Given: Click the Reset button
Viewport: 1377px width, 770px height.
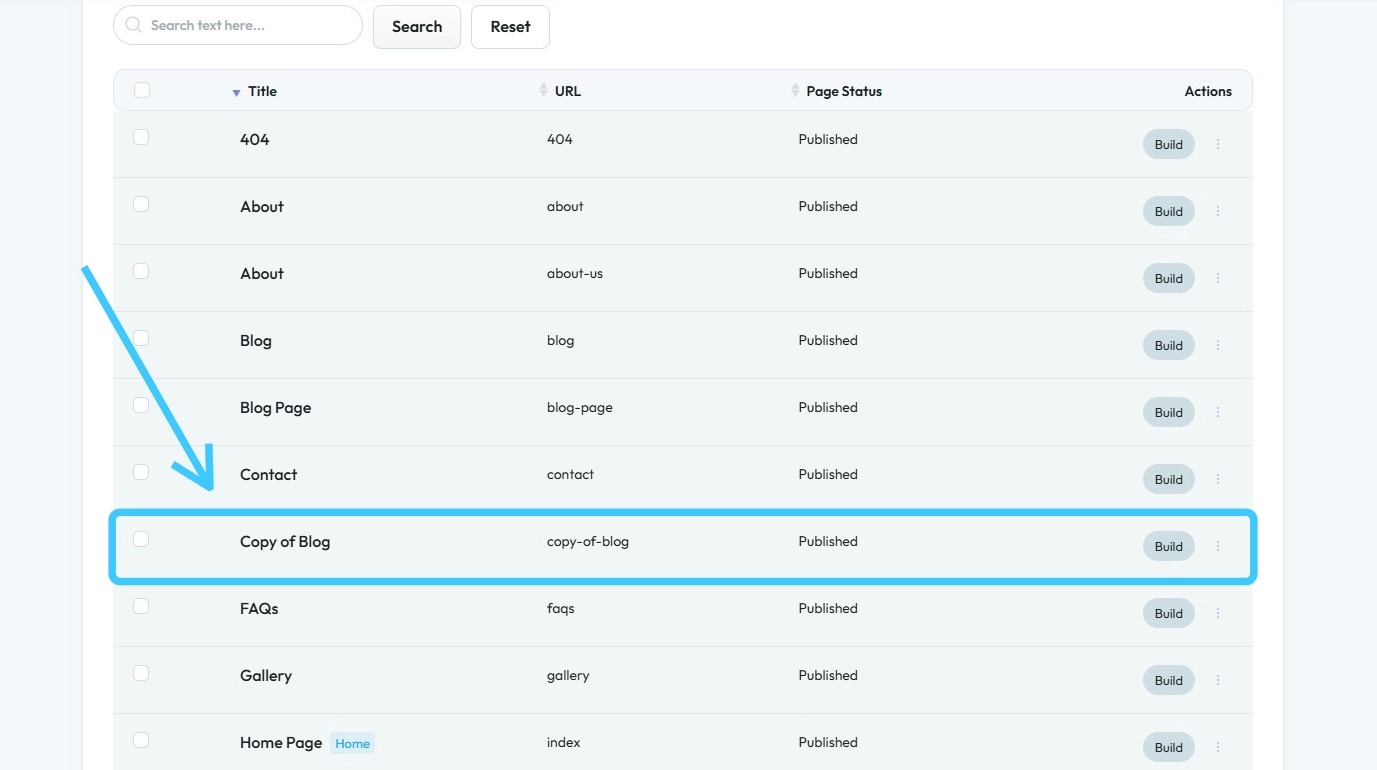Looking at the screenshot, I should pyautogui.click(x=510, y=27).
